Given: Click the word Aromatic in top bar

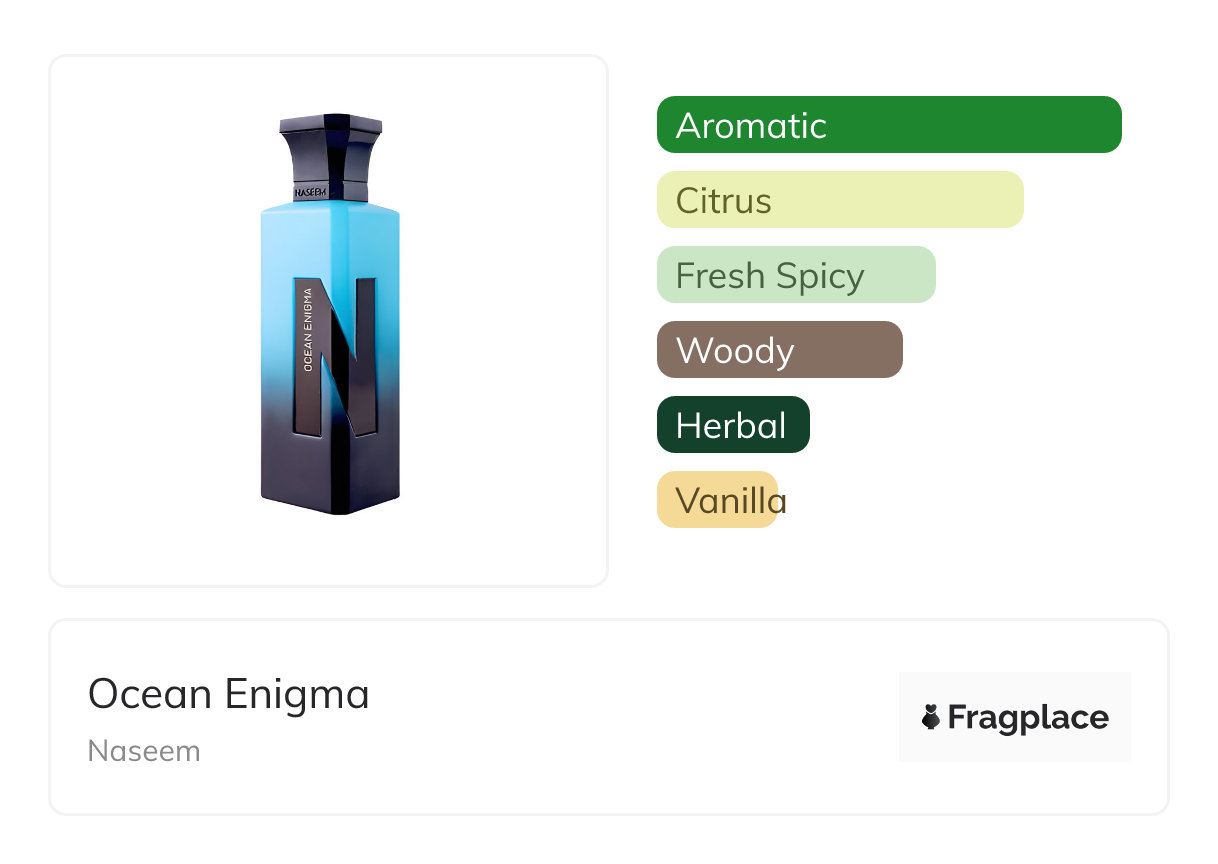Looking at the screenshot, I should [751, 126].
